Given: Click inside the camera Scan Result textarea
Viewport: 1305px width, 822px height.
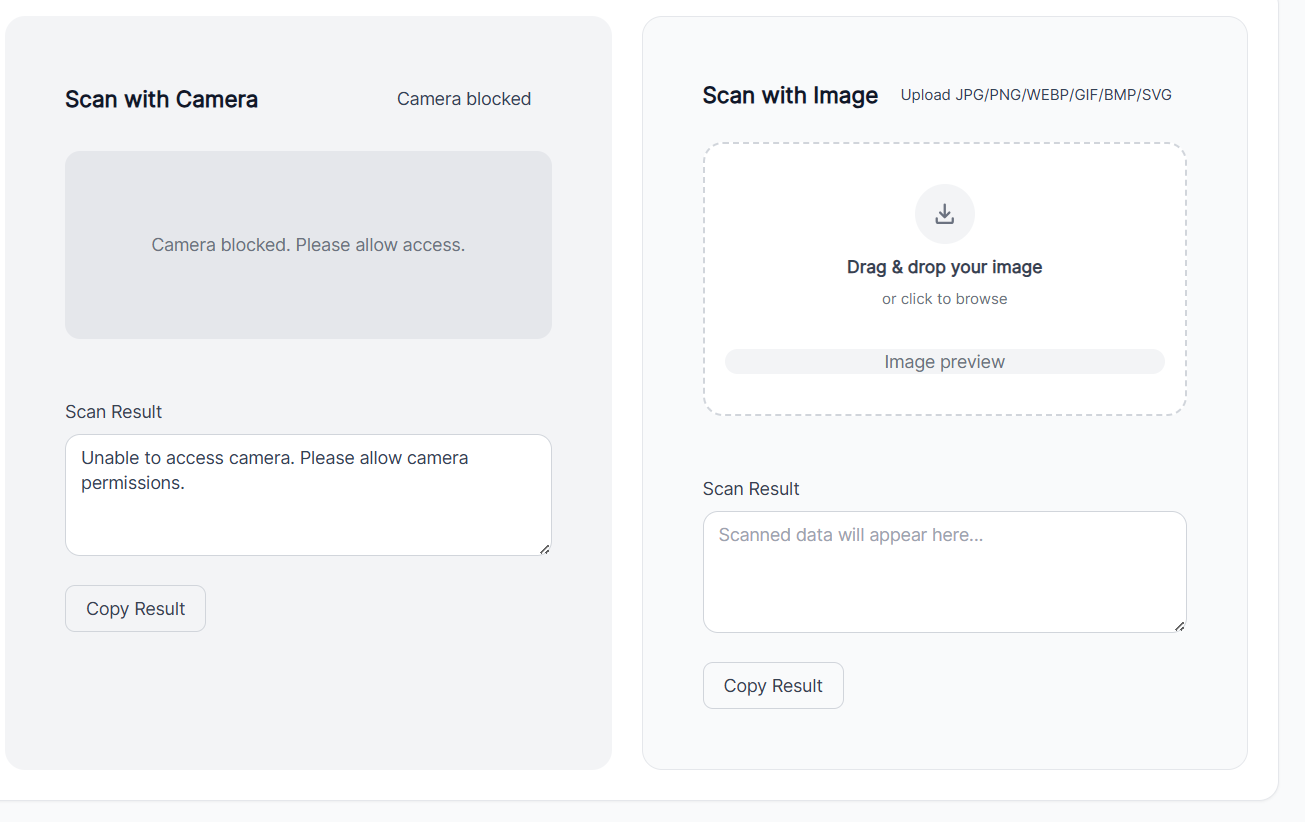Looking at the screenshot, I should click(307, 495).
